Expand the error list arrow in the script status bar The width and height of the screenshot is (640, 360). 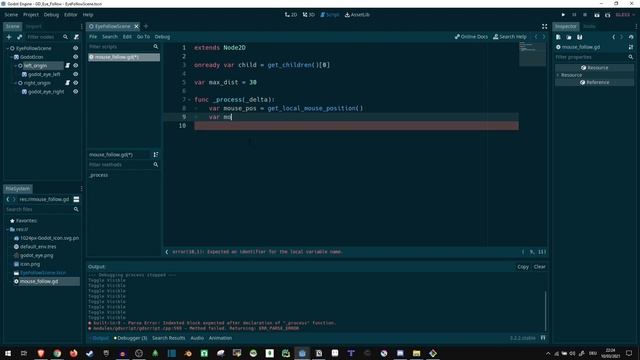click(167, 252)
